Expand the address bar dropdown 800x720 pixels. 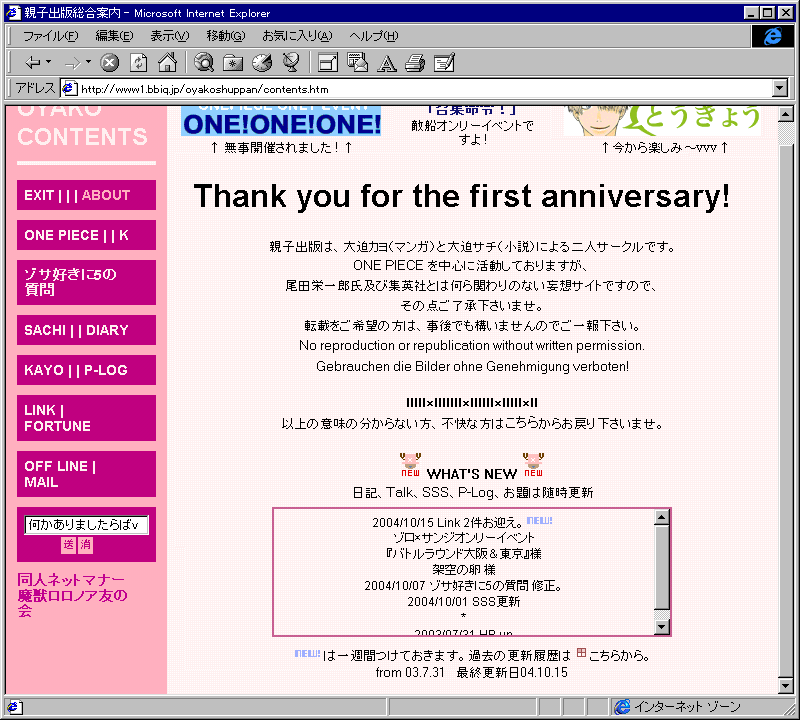(780, 89)
